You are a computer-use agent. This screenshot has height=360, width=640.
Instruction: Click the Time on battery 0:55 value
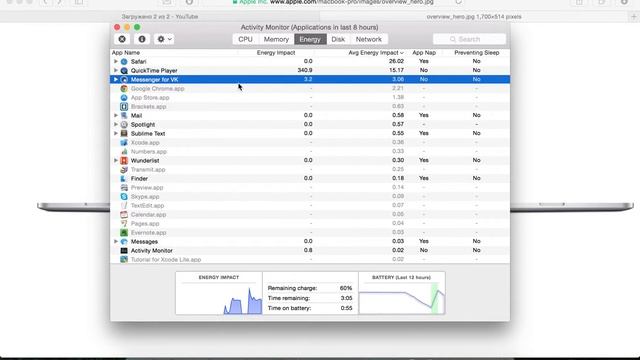pyautogui.click(x=346, y=308)
